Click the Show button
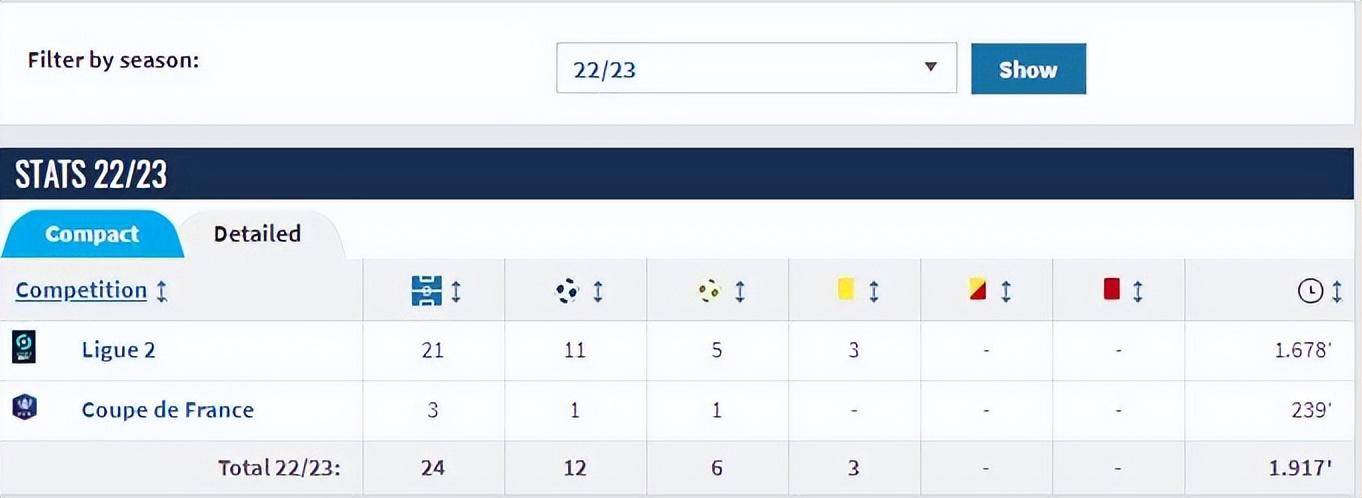The width and height of the screenshot is (1362, 498). [1028, 69]
